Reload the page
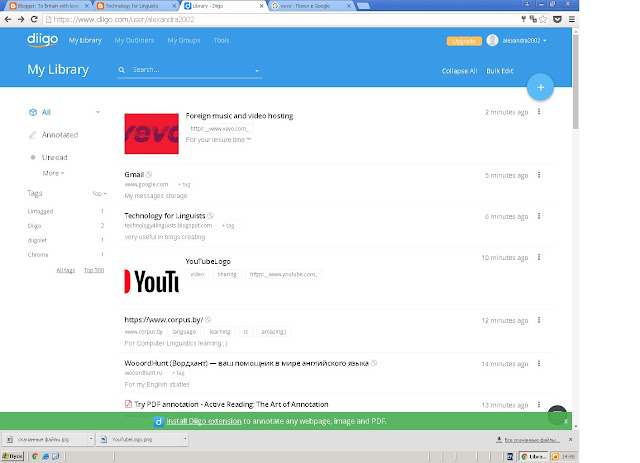640x463 pixels. click(x=34, y=19)
